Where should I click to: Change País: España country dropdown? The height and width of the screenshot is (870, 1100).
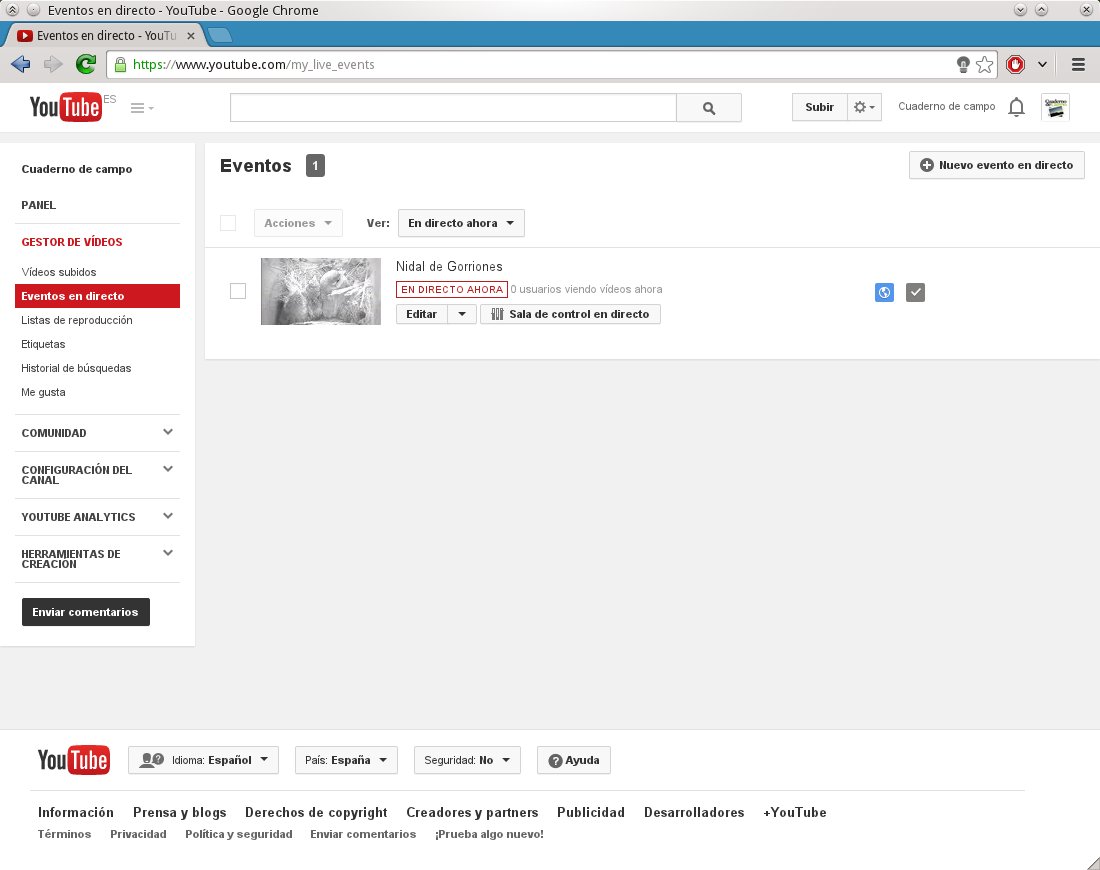[x=346, y=760]
